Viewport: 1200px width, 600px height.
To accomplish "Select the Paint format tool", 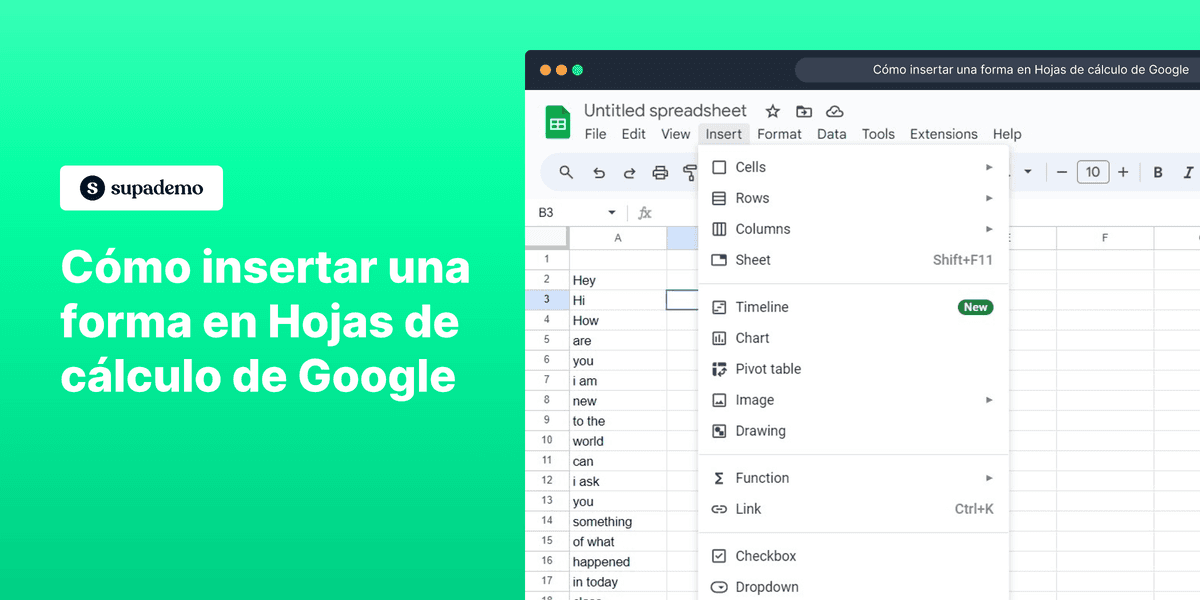I will [x=690, y=172].
